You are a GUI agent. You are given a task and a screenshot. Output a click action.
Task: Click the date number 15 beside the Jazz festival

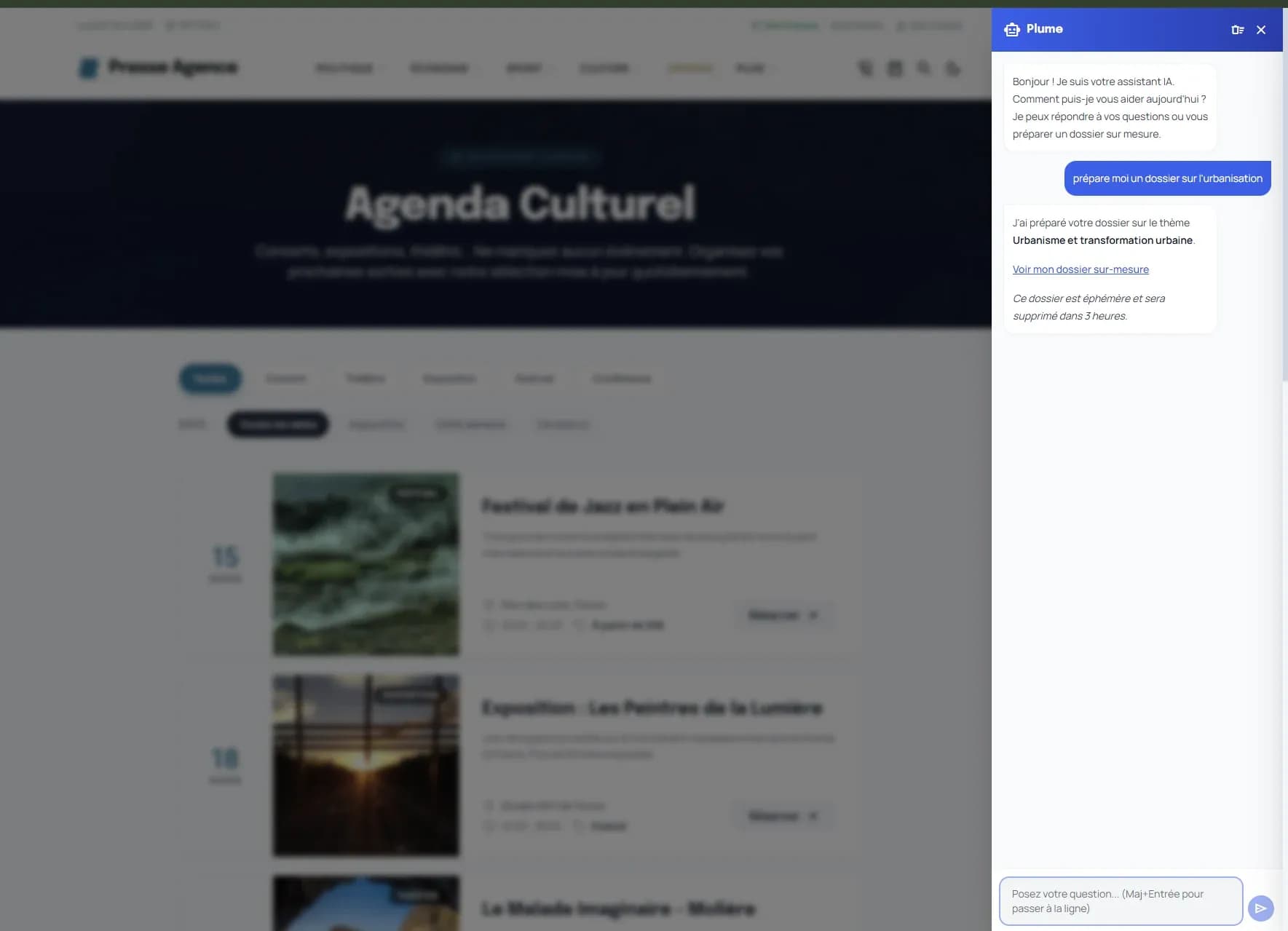[225, 557]
